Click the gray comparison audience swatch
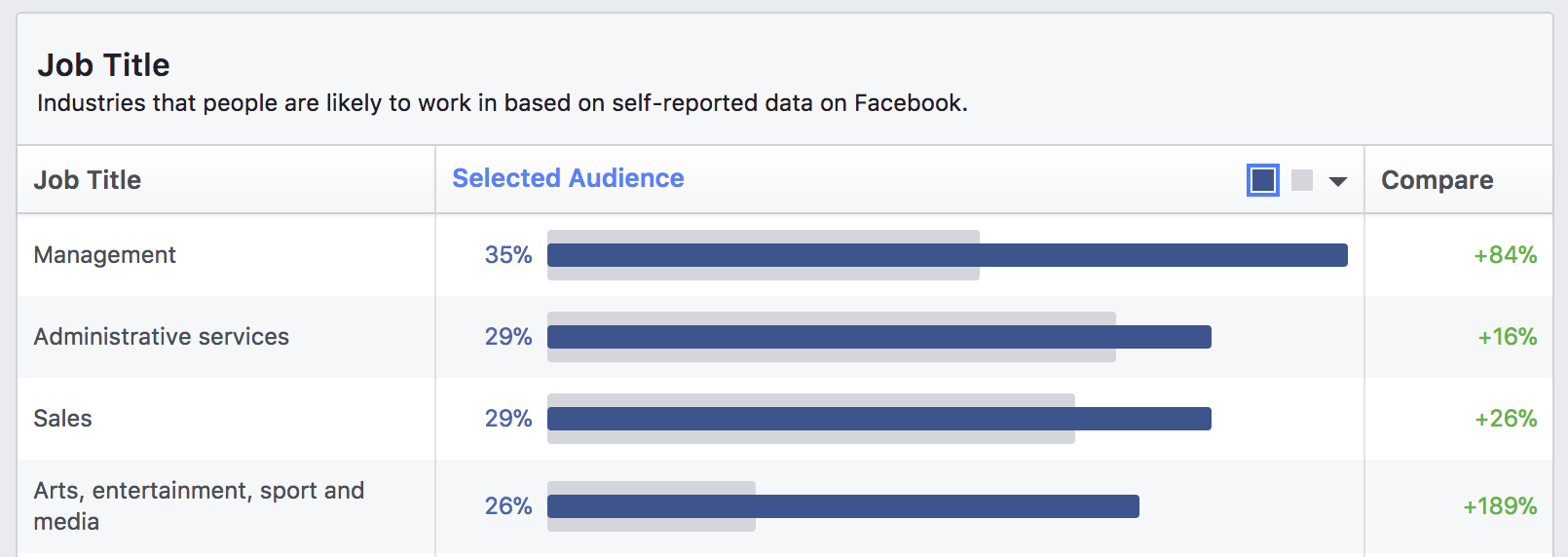The width and height of the screenshot is (1568, 557). (1302, 180)
